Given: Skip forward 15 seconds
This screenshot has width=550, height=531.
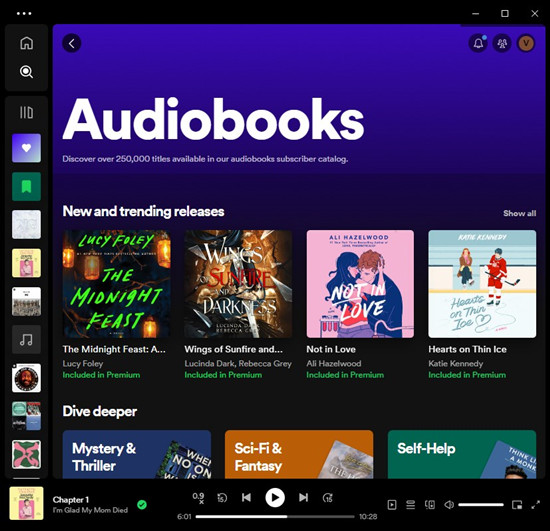Looking at the screenshot, I should (328, 498).
